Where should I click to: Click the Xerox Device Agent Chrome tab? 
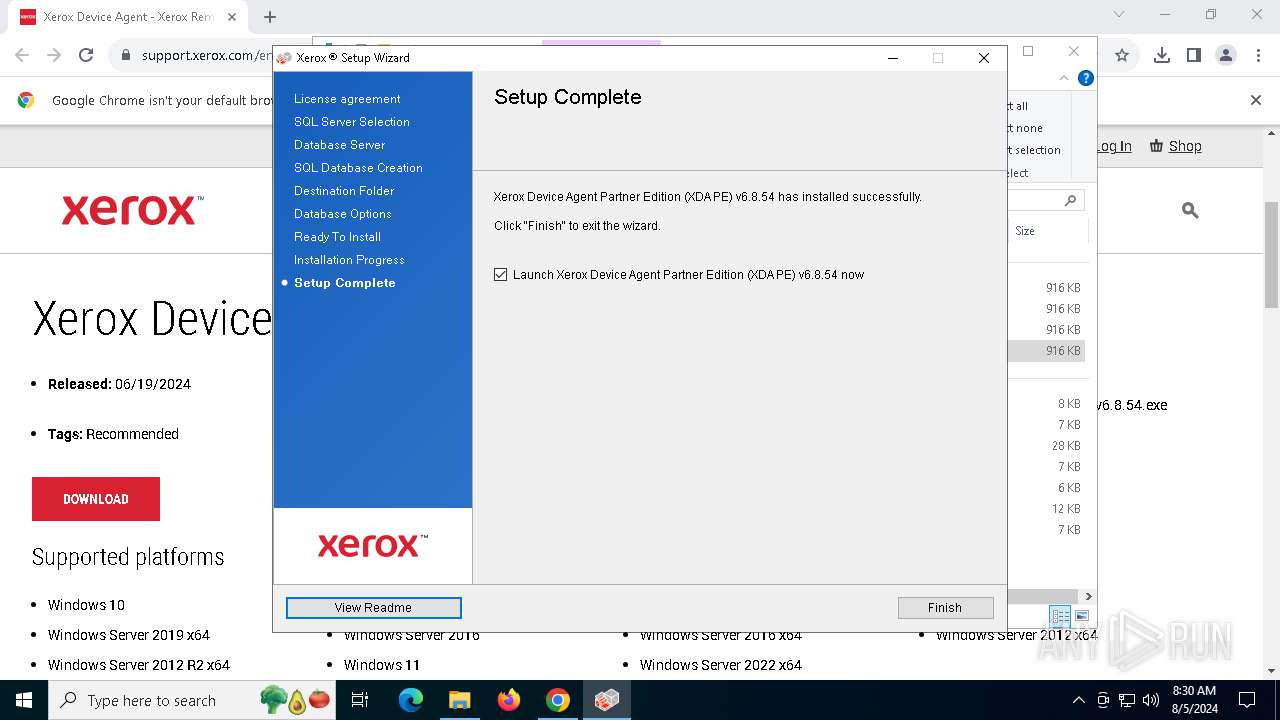[126, 17]
